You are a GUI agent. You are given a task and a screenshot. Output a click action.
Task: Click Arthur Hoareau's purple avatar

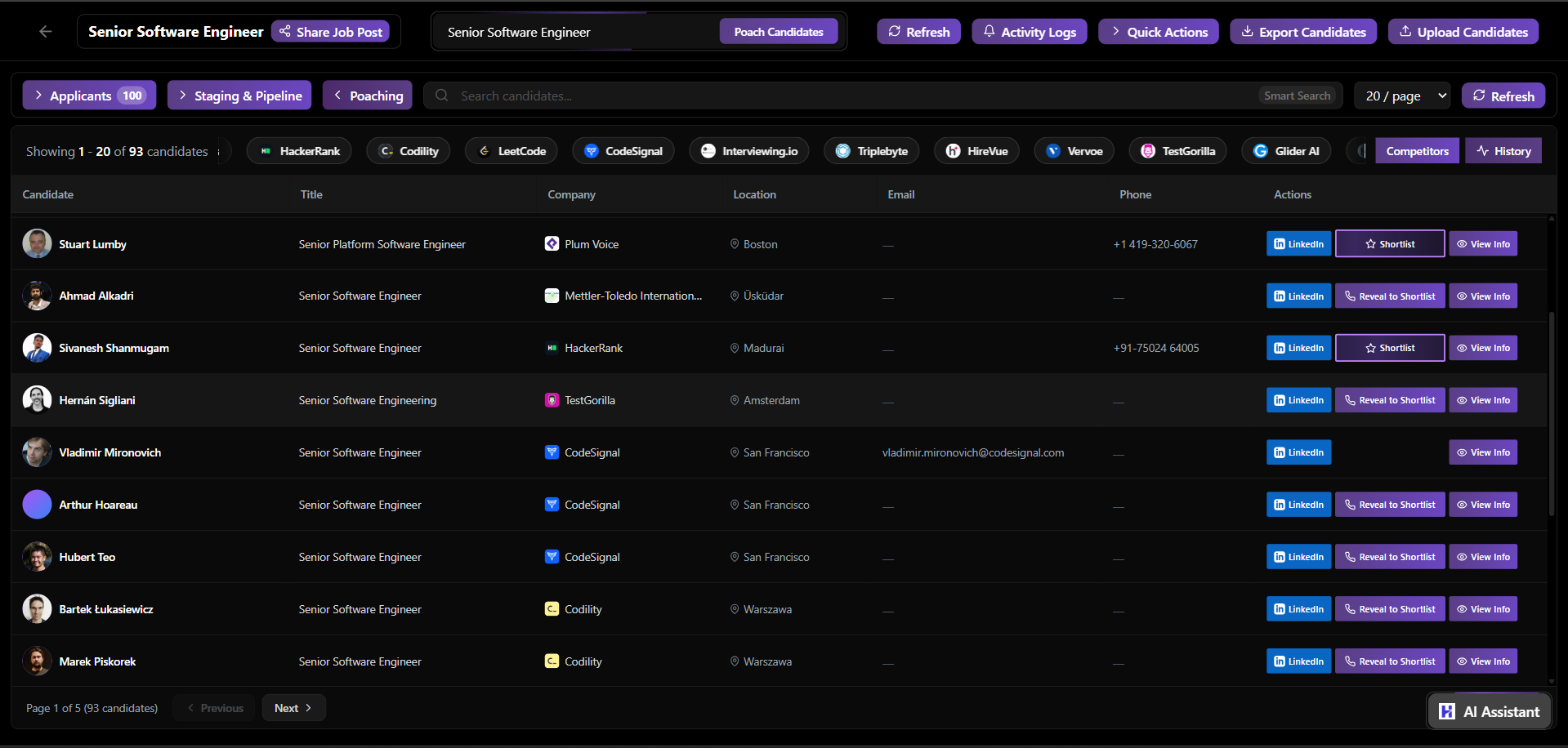click(x=37, y=505)
